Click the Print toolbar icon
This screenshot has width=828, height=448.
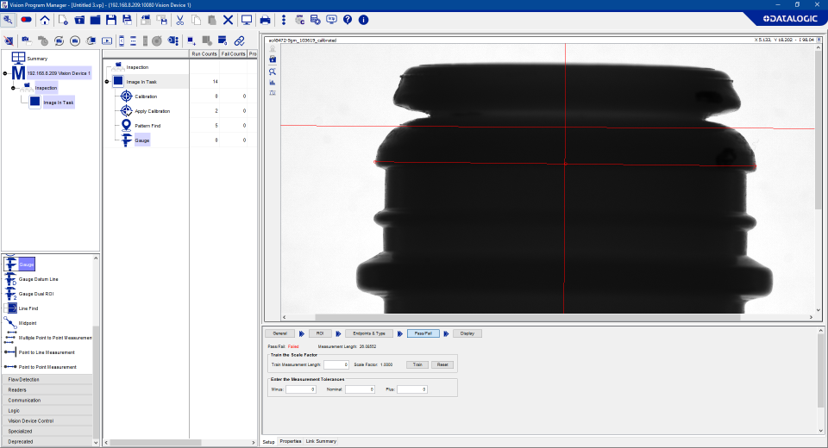[265, 20]
